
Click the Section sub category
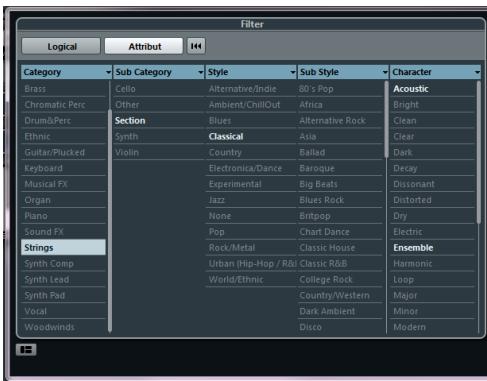click(159, 121)
